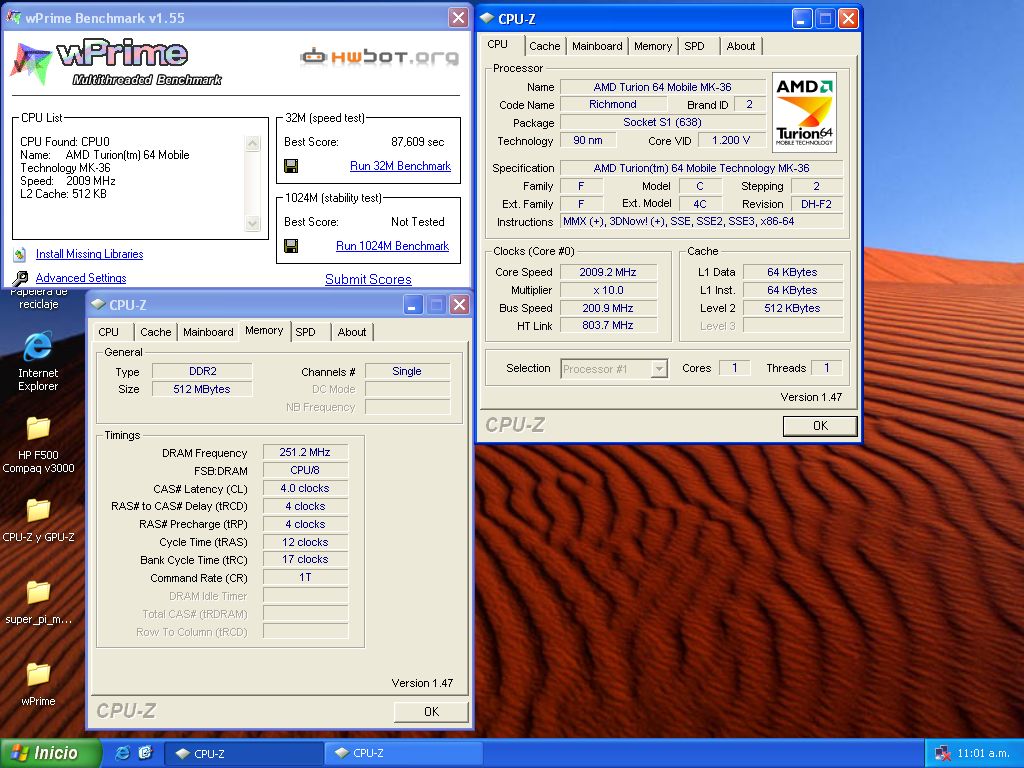This screenshot has width=1024, height=768.
Task: Open the Advanced Settings link
Action: (x=81, y=278)
